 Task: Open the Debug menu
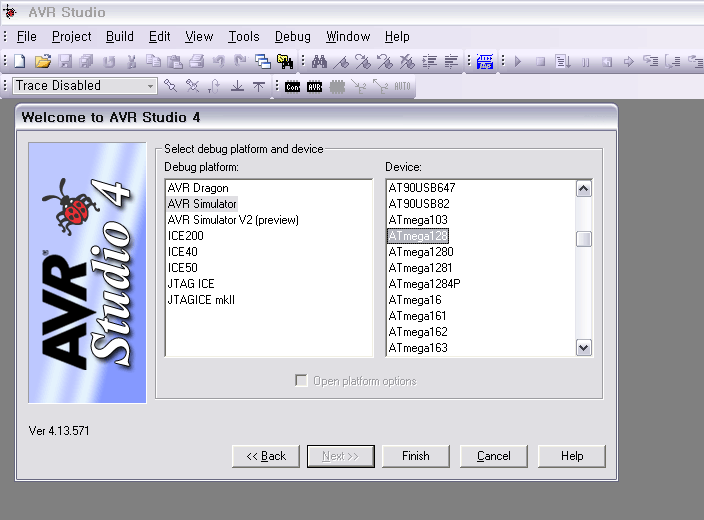(293, 36)
